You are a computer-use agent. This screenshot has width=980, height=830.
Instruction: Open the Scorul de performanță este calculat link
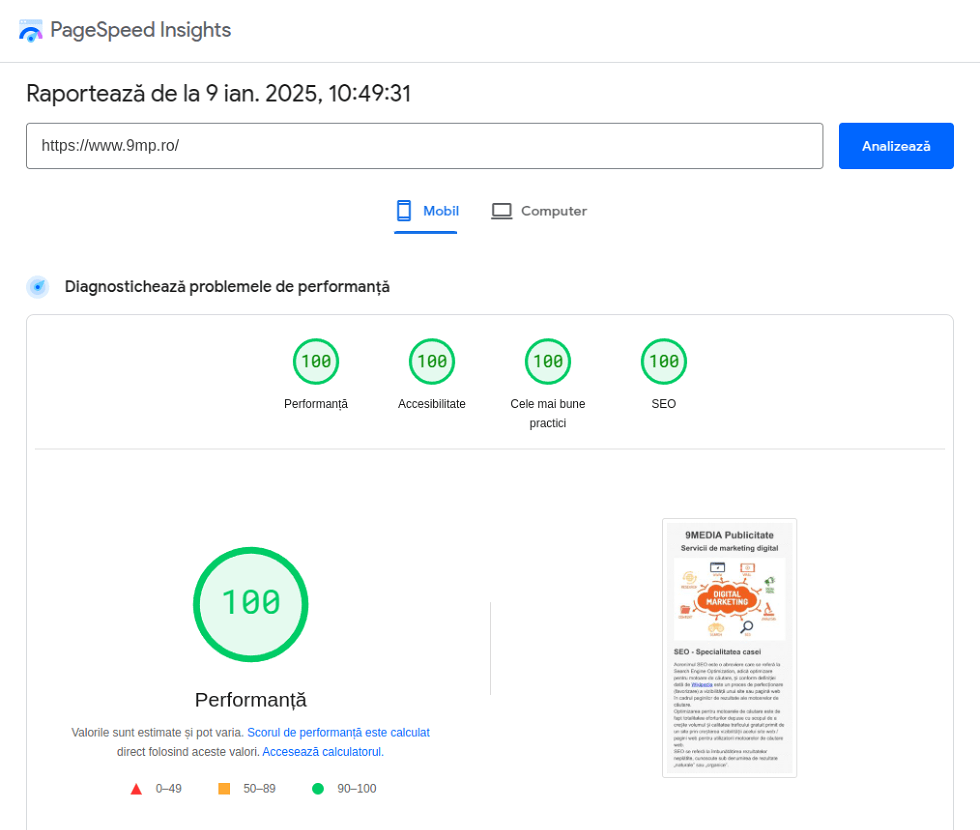tap(338, 732)
